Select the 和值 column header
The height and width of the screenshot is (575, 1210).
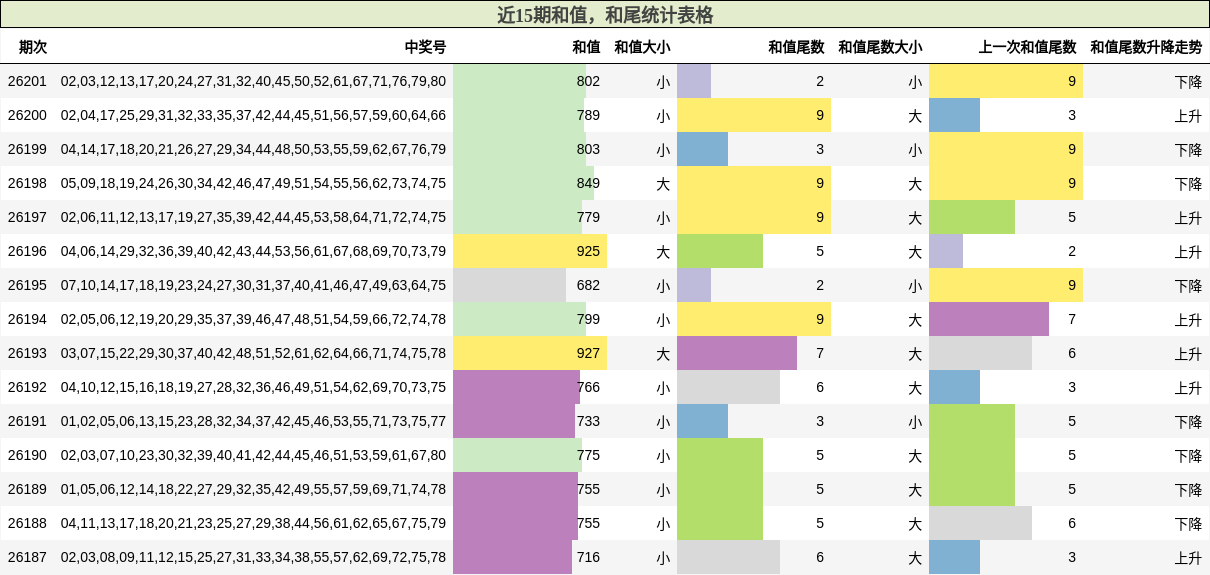[x=586, y=47]
